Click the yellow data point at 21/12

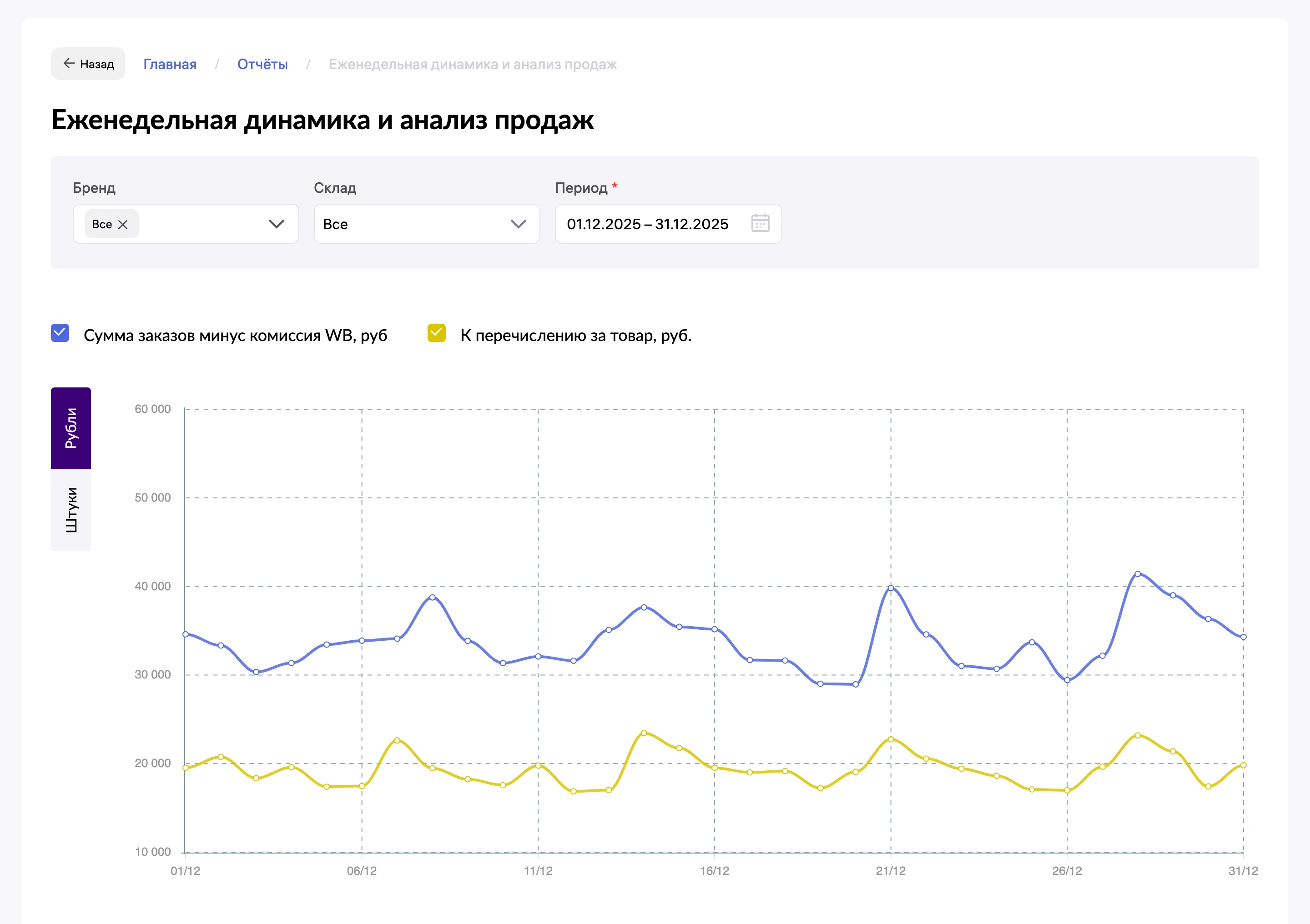click(x=891, y=739)
